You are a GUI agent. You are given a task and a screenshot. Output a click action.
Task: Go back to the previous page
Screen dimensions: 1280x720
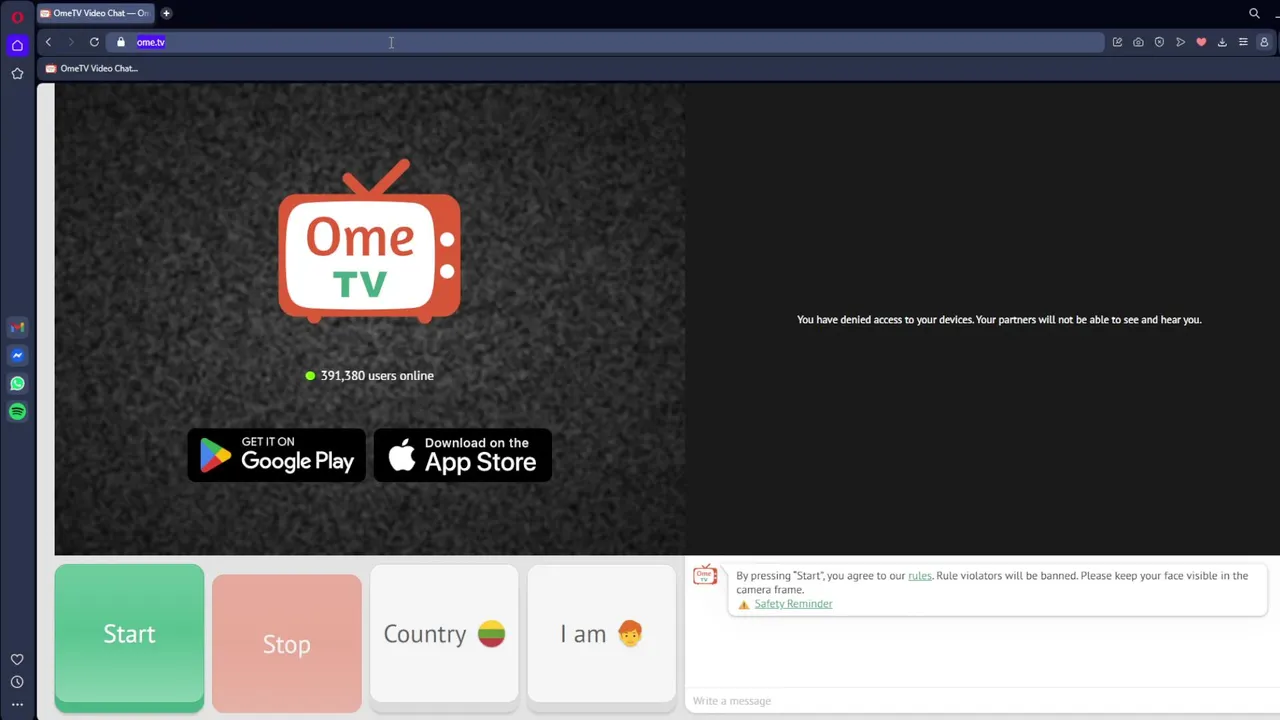tap(48, 42)
